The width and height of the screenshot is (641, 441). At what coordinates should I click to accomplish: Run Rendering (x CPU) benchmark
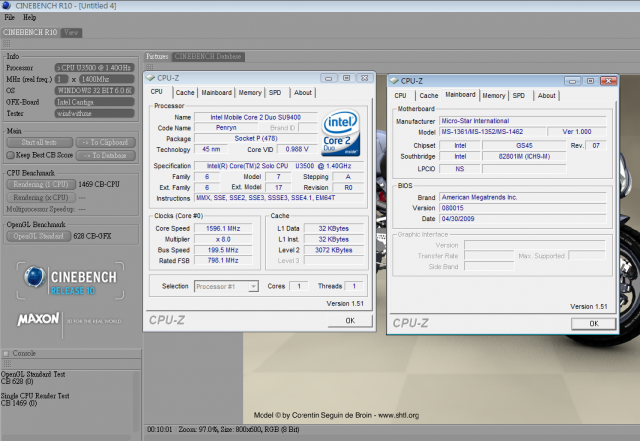(41, 197)
